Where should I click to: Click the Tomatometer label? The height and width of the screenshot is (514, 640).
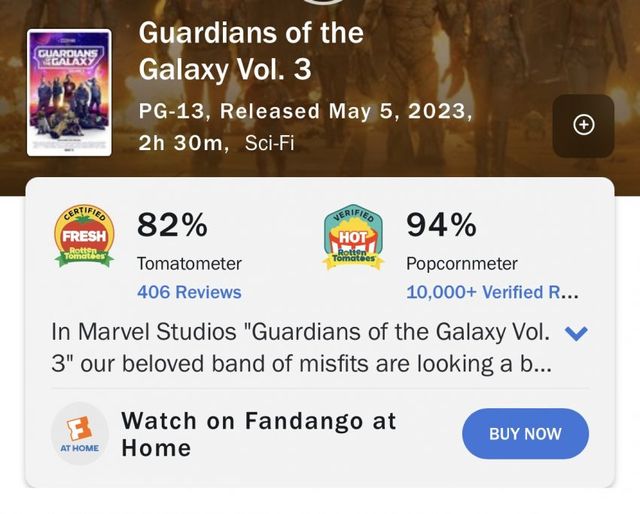point(189,264)
